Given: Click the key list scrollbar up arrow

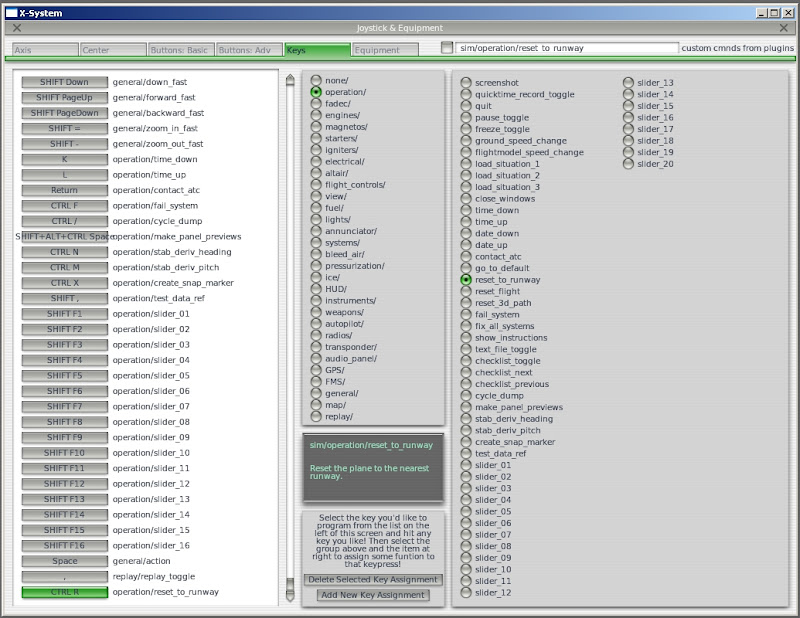Looking at the screenshot, I should [x=290, y=79].
